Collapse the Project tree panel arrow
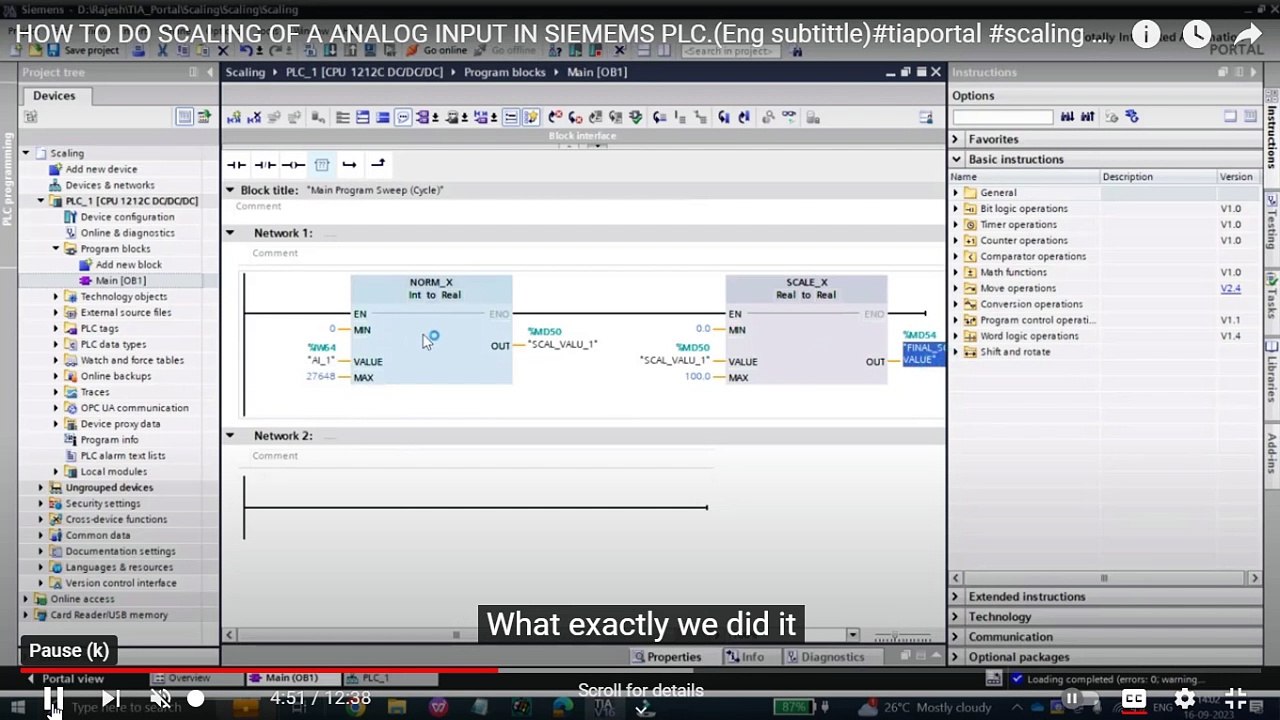This screenshot has width=1280, height=720. point(210,72)
